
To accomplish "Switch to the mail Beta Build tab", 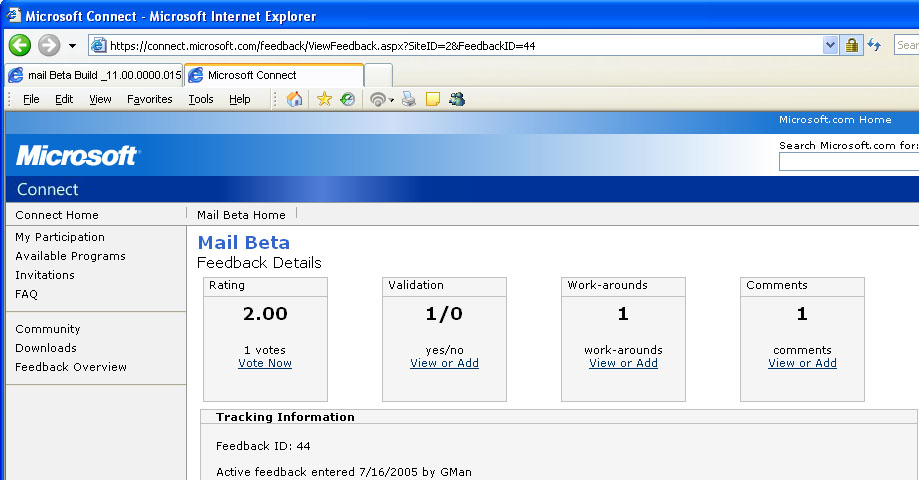I will [95, 75].
